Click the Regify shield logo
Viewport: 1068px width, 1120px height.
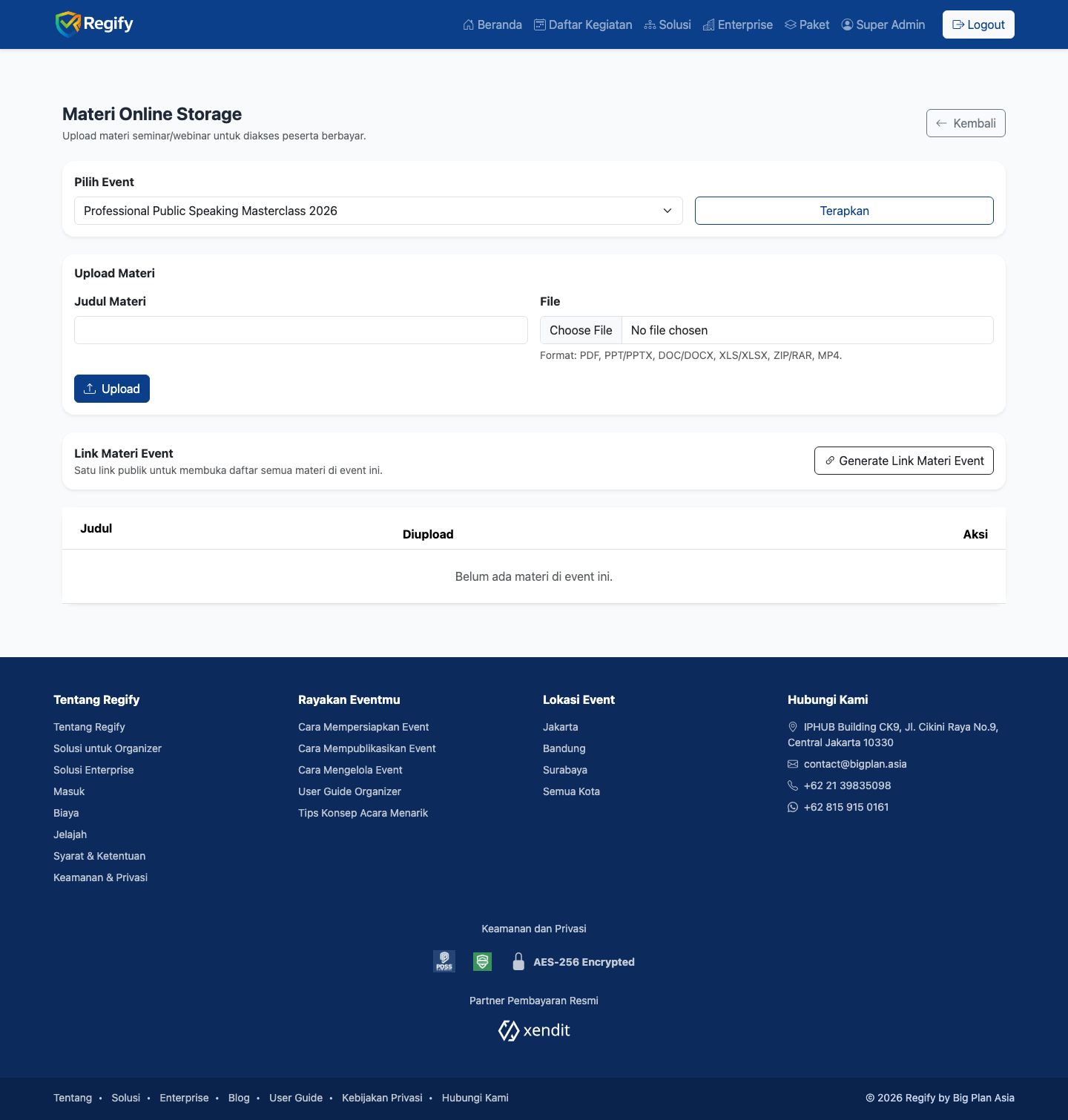tap(67, 24)
